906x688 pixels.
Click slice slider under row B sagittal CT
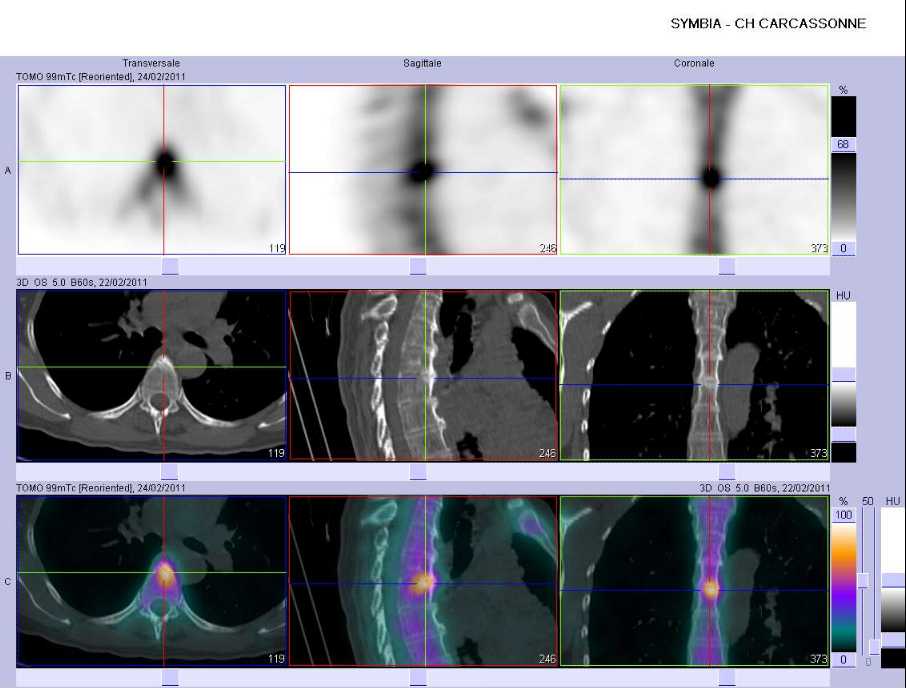(418, 472)
